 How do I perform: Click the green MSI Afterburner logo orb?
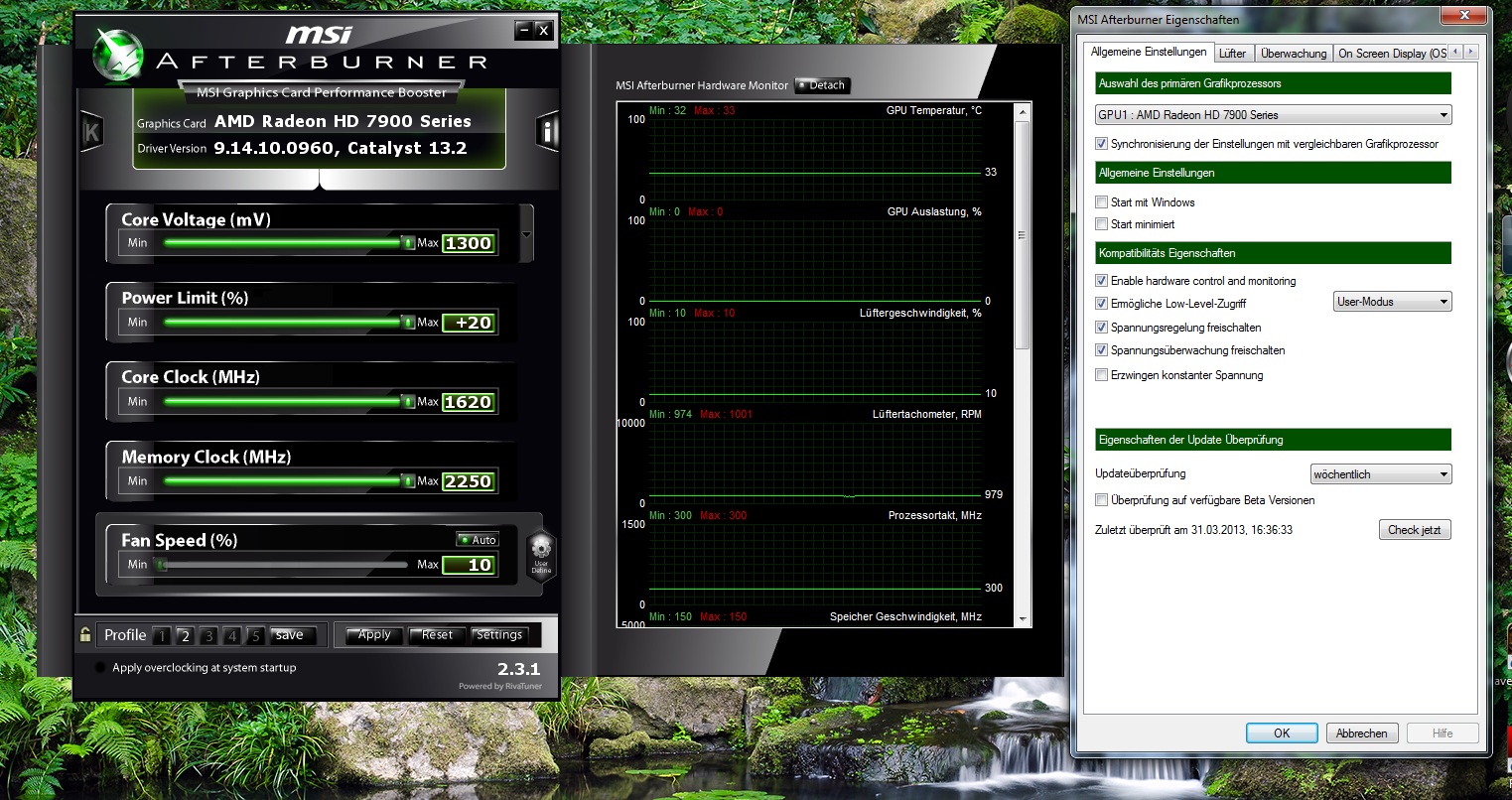pos(119,57)
